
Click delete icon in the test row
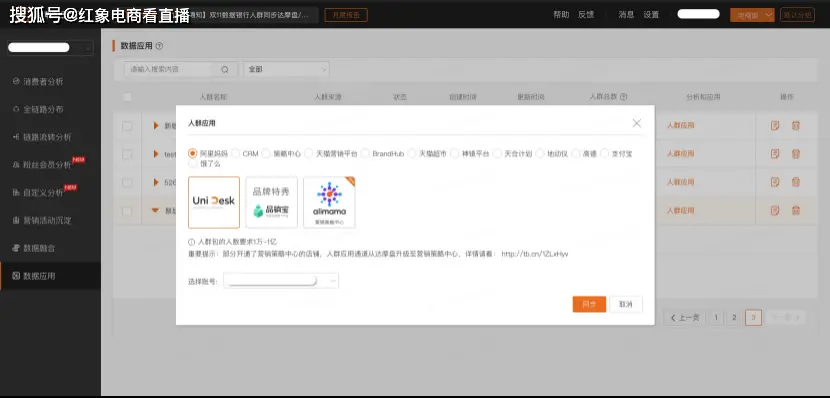(x=795, y=153)
